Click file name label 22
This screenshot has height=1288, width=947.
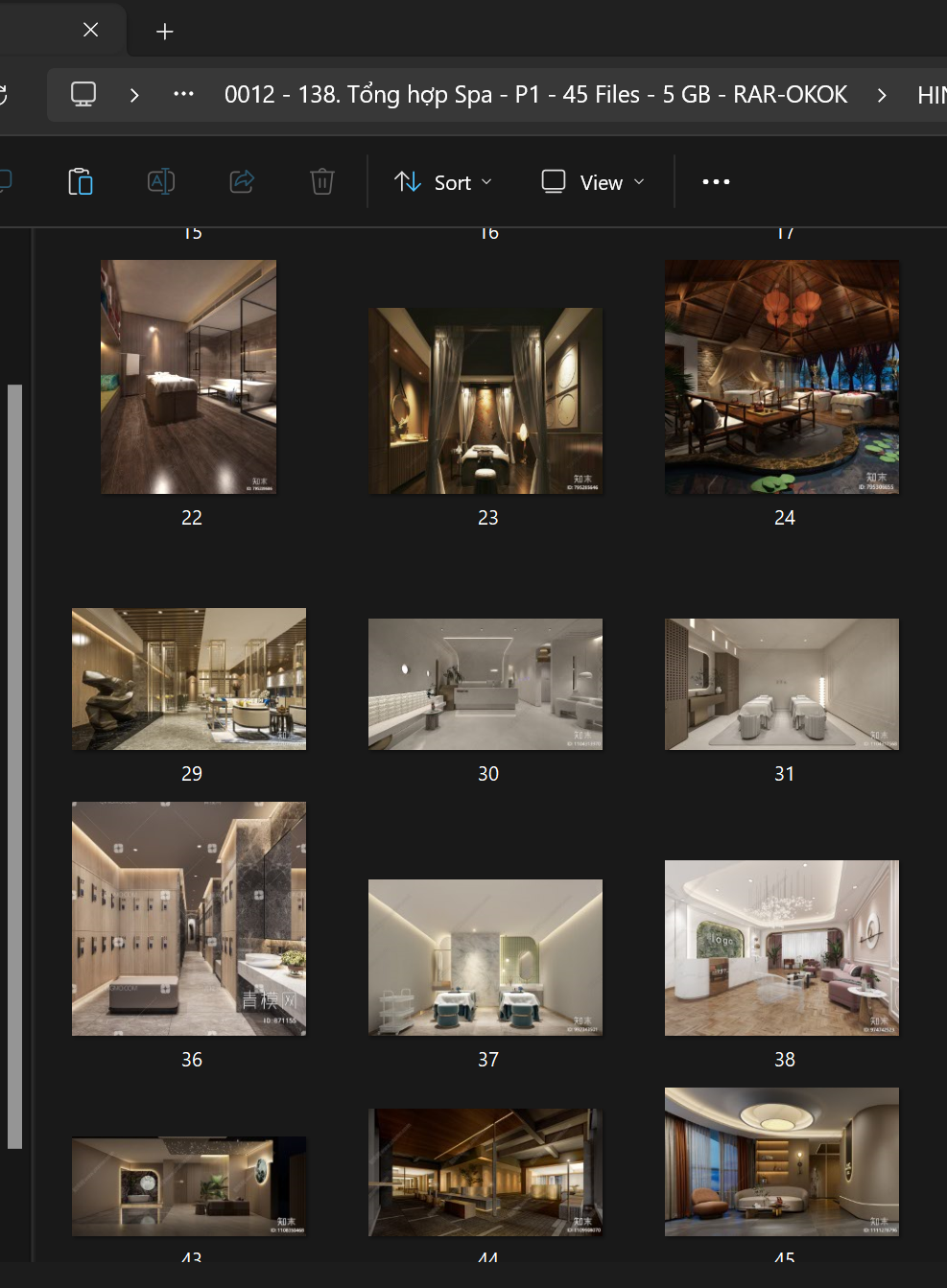point(192,518)
